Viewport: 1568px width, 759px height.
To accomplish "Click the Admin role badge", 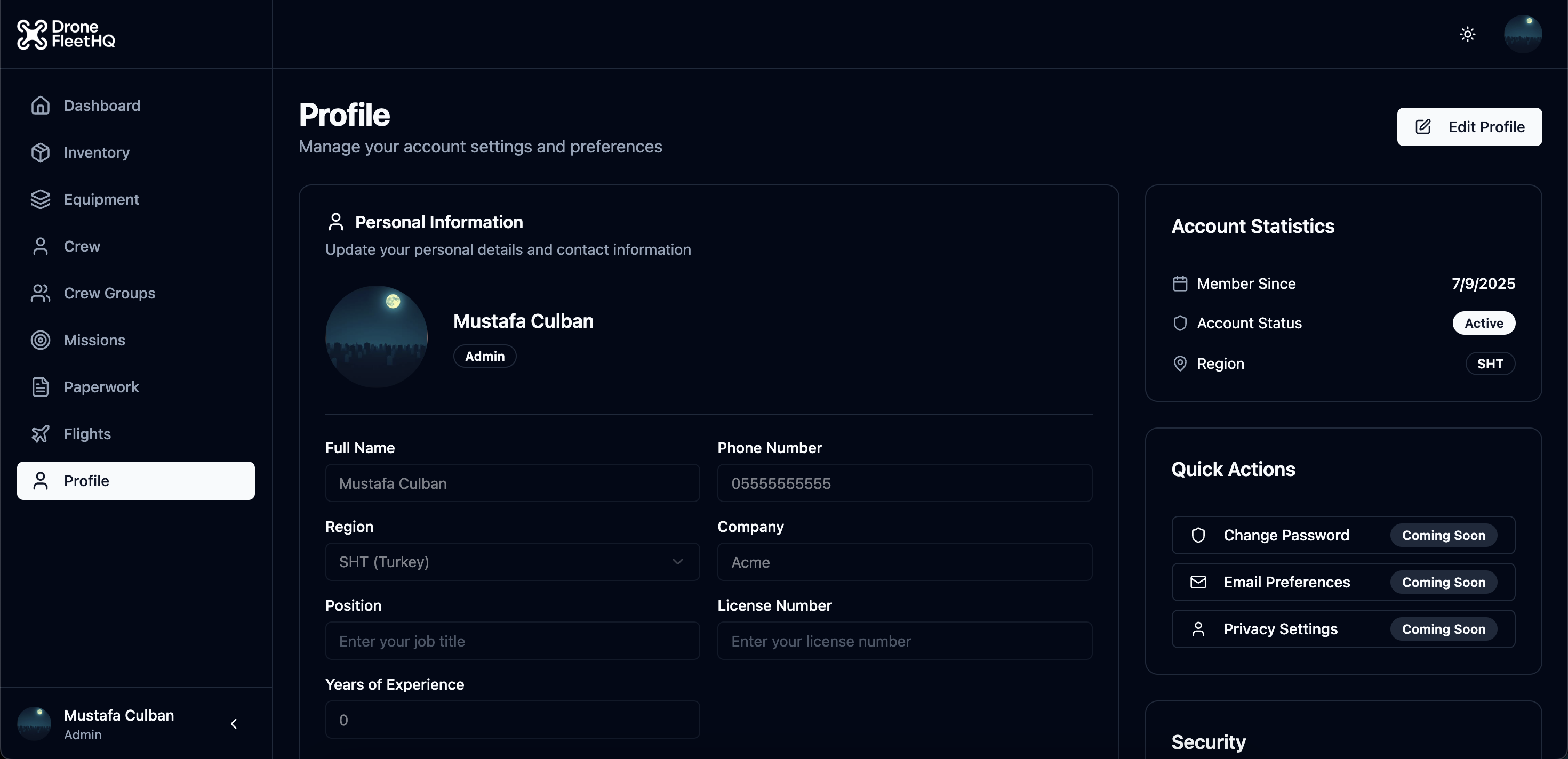I will 484,356.
